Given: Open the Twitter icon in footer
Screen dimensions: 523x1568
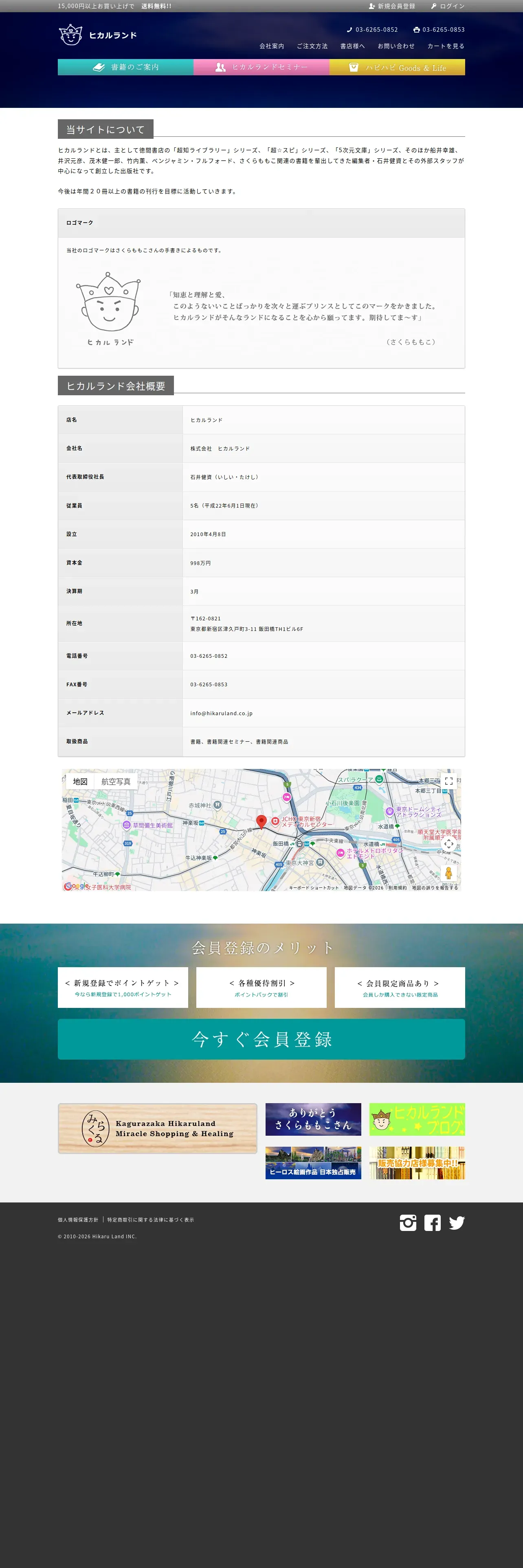Looking at the screenshot, I should (x=457, y=1222).
